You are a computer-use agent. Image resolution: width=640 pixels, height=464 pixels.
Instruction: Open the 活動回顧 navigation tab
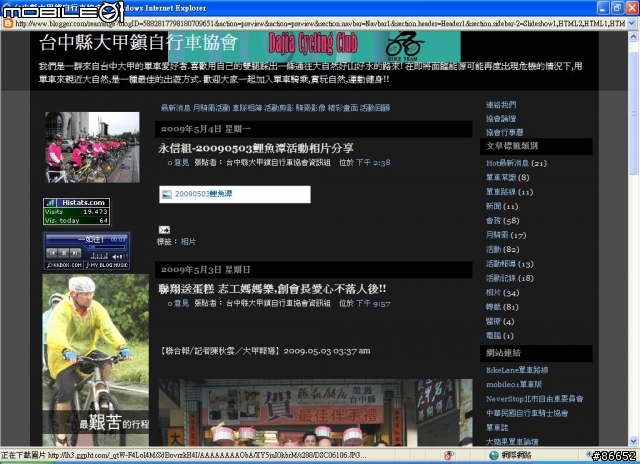tap(375, 108)
